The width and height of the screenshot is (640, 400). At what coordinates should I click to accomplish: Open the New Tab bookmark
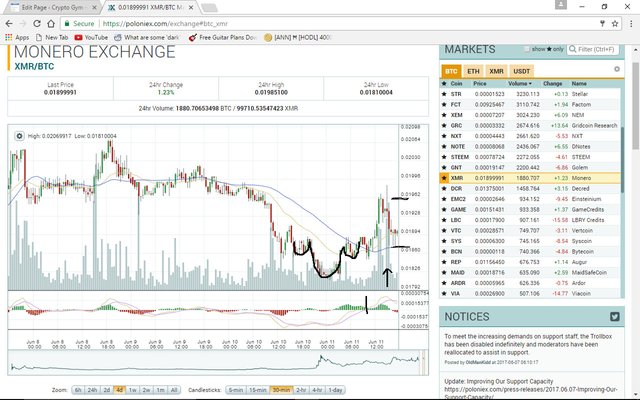click(52, 38)
